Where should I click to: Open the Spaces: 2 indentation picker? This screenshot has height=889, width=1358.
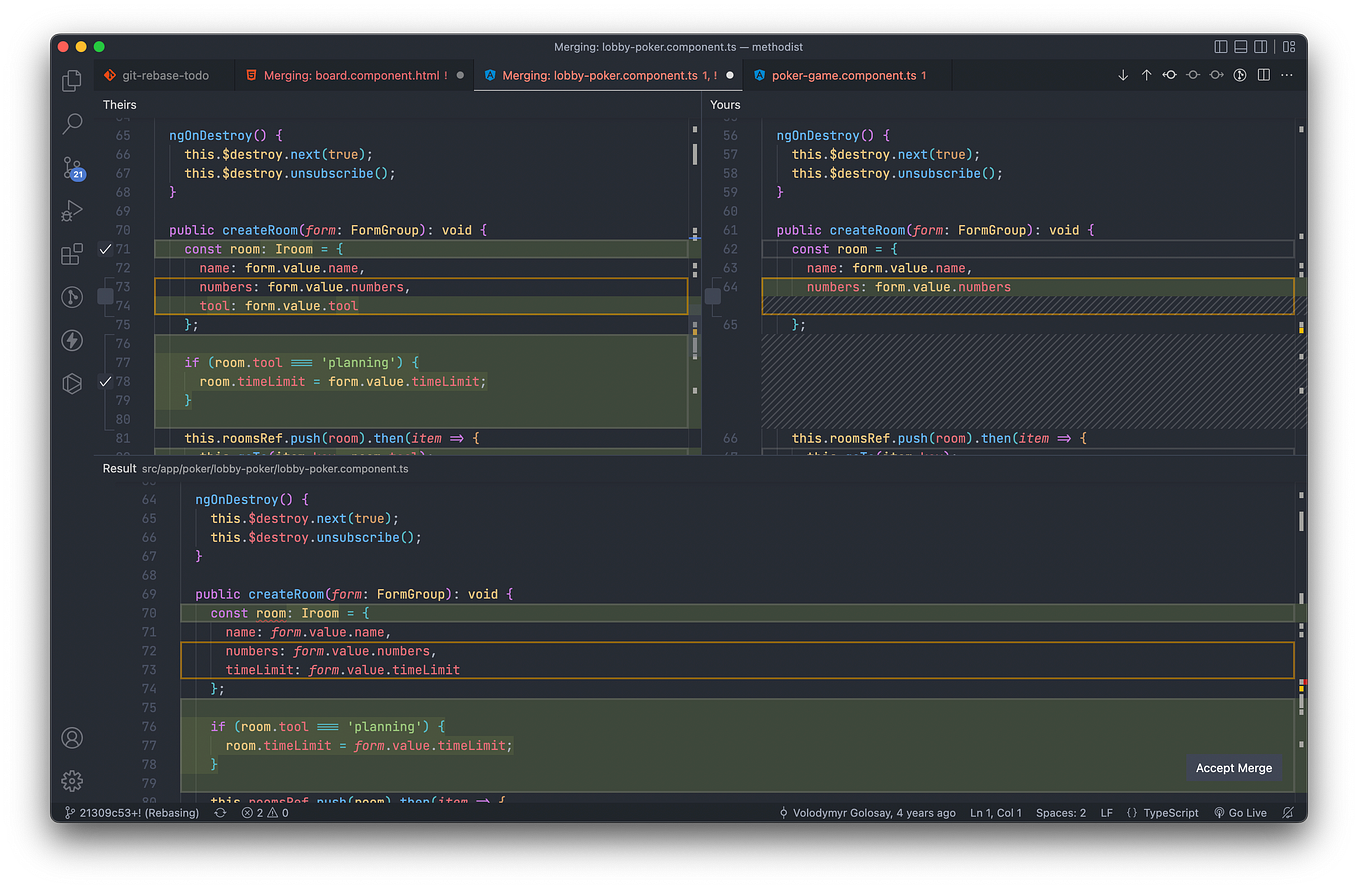[x=1060, y=812]
